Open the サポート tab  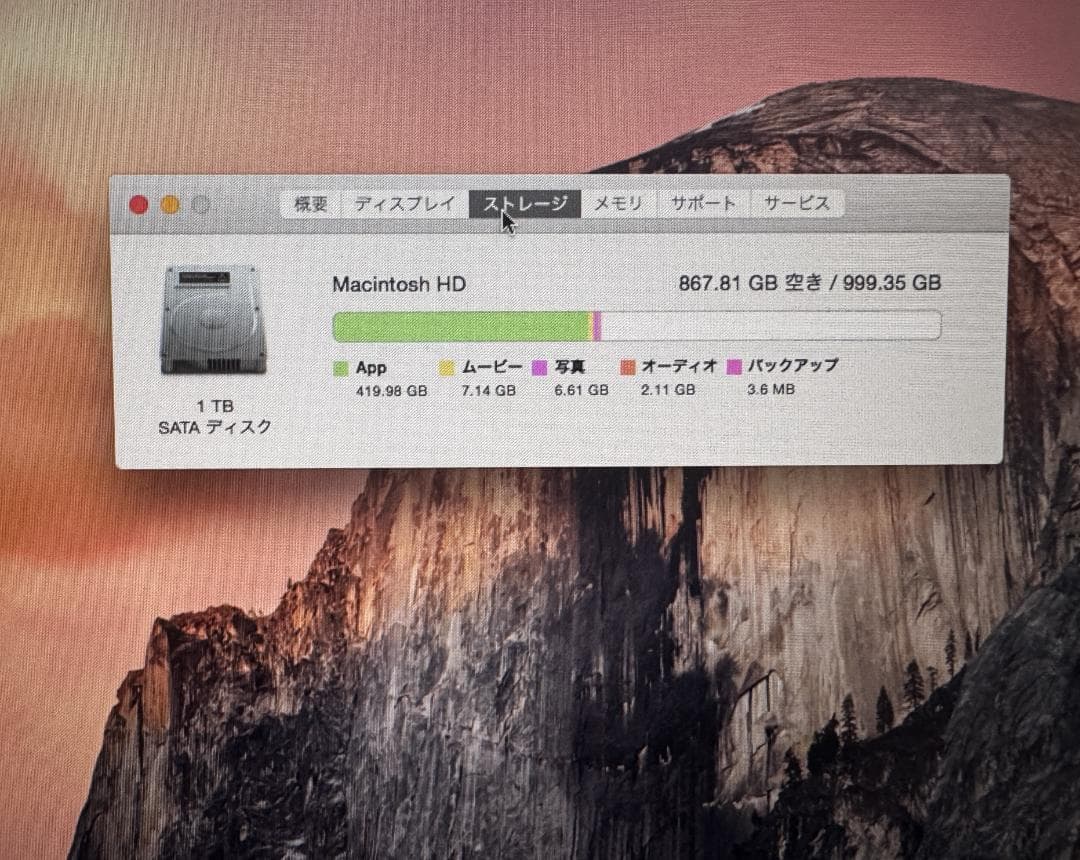tap(703, 203)
